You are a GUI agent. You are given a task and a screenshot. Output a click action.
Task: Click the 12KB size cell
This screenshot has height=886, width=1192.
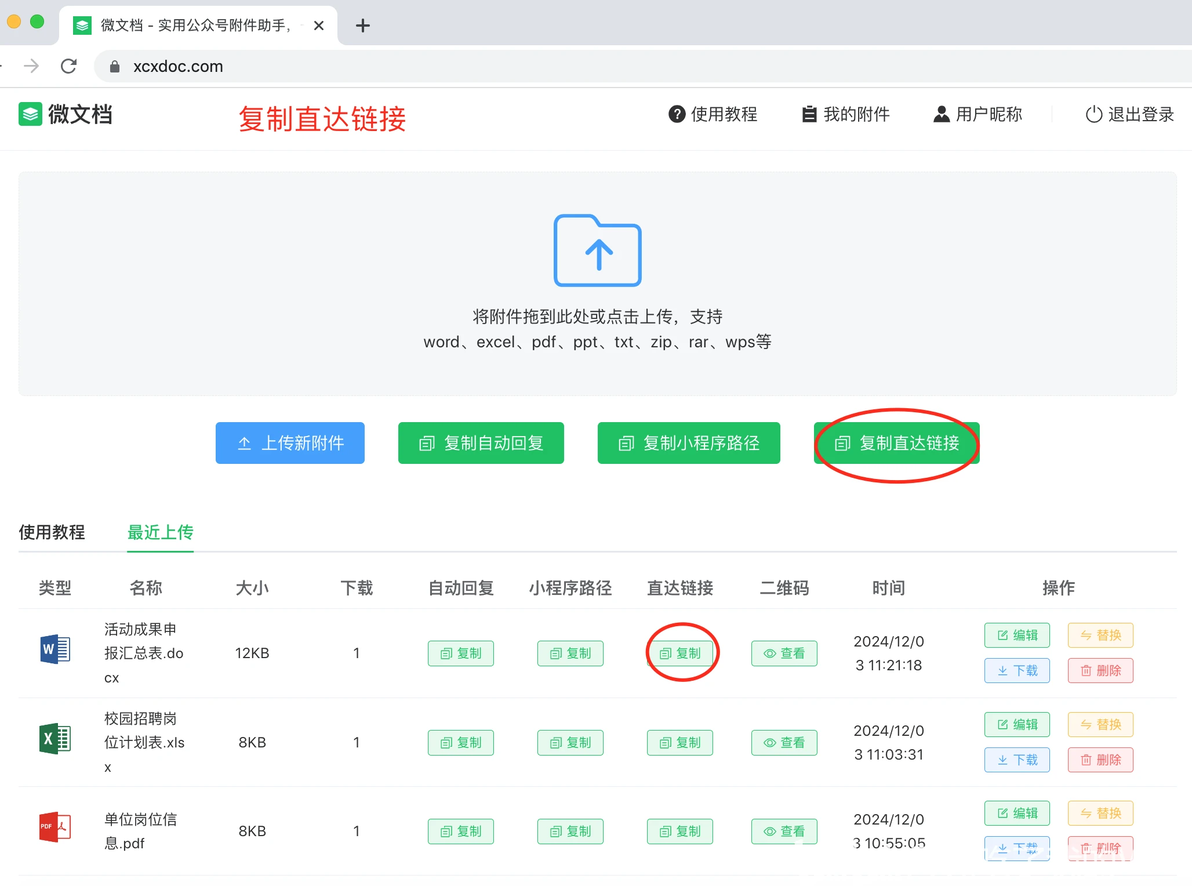coord(252,653)
